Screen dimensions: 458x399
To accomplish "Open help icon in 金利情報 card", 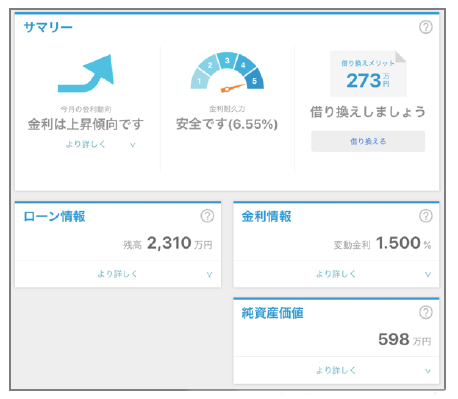I will click(426, 216).
